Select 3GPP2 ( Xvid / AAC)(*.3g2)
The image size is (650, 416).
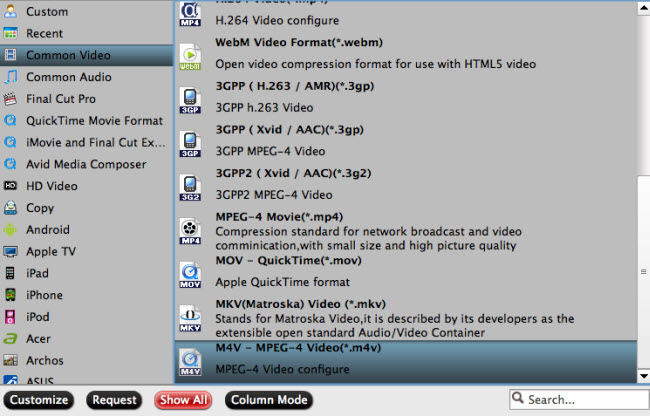click(406, 188)
